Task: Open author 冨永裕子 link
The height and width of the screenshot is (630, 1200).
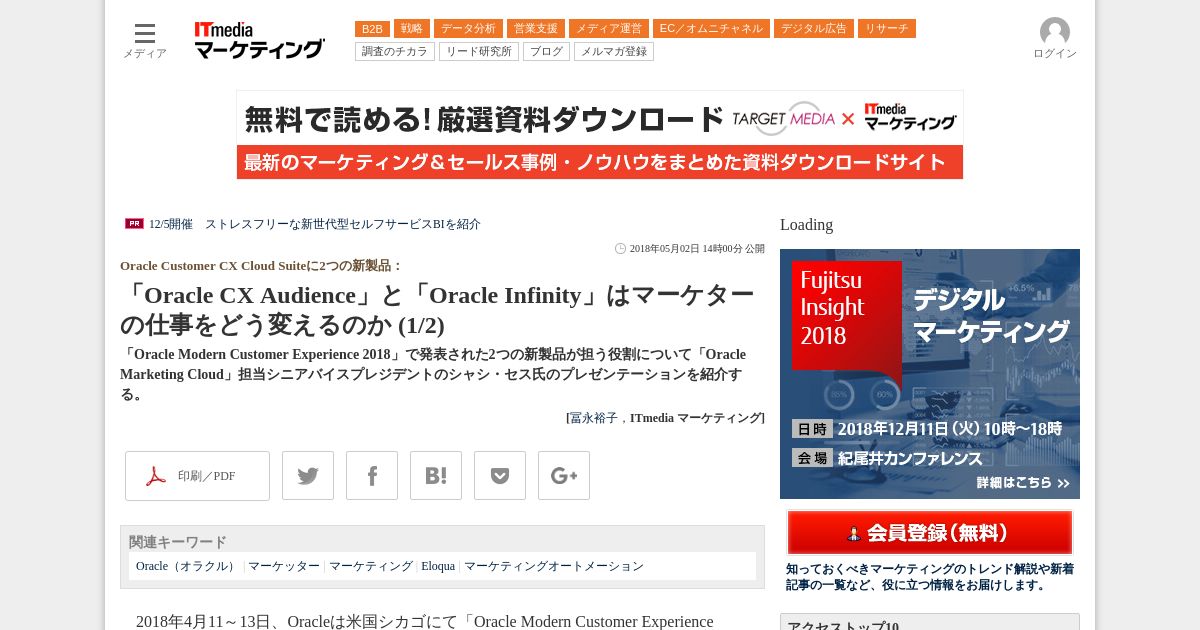Action: click(594, 418)
